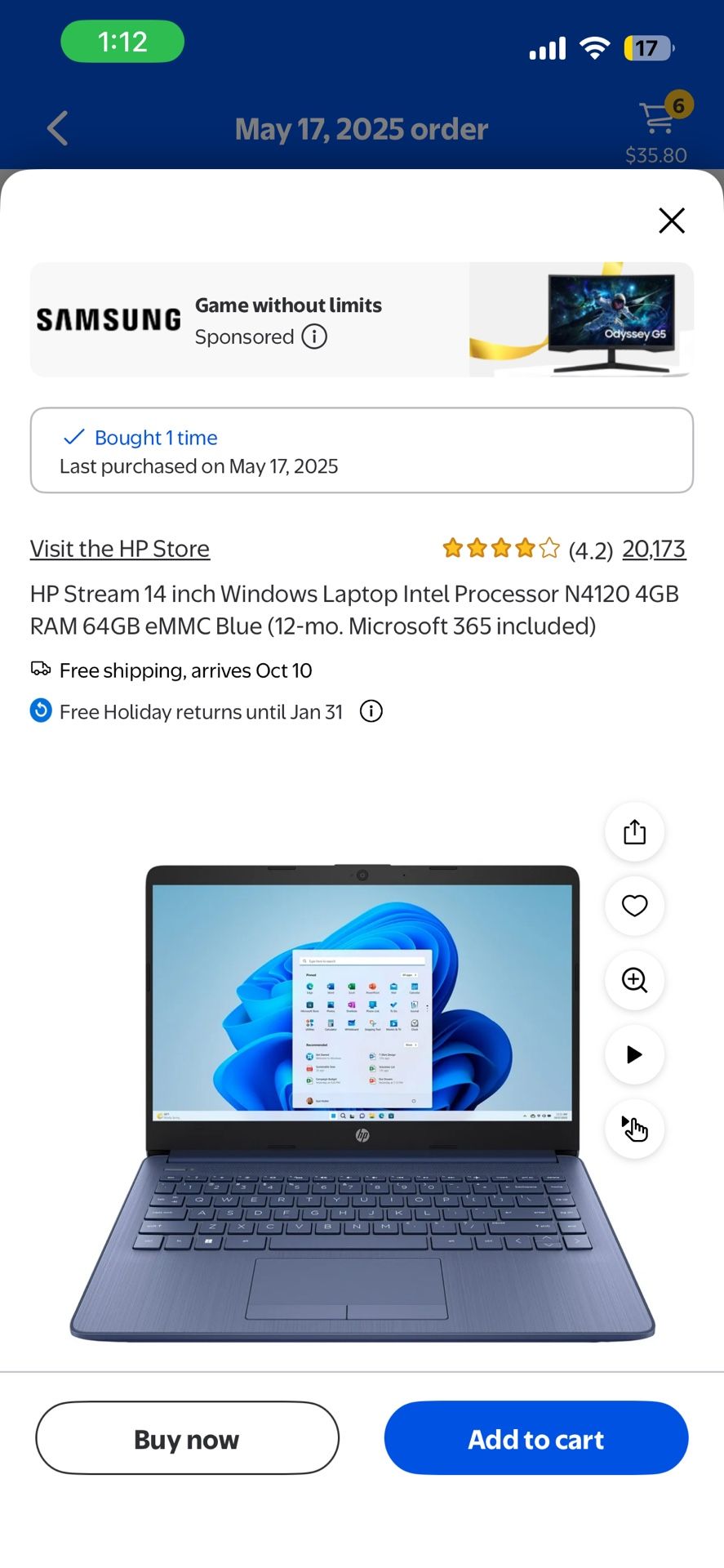Open the Samsung Game without limits banner
This screenshot has height=1568, width=724.
[x=362, y=319]
